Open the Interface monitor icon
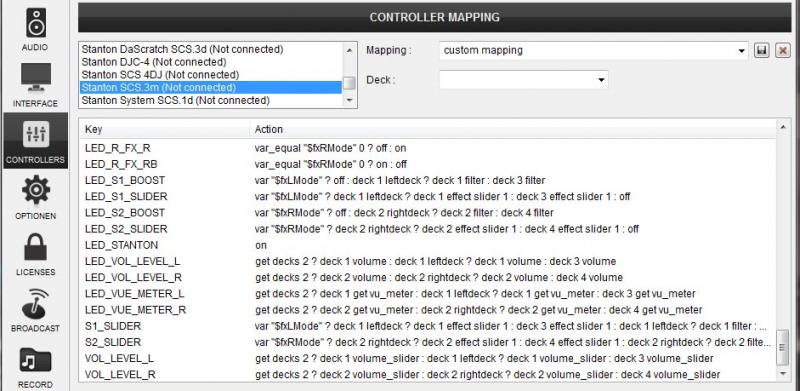The image size is (800, 391). pyautogui.click(x=35, y=77)
